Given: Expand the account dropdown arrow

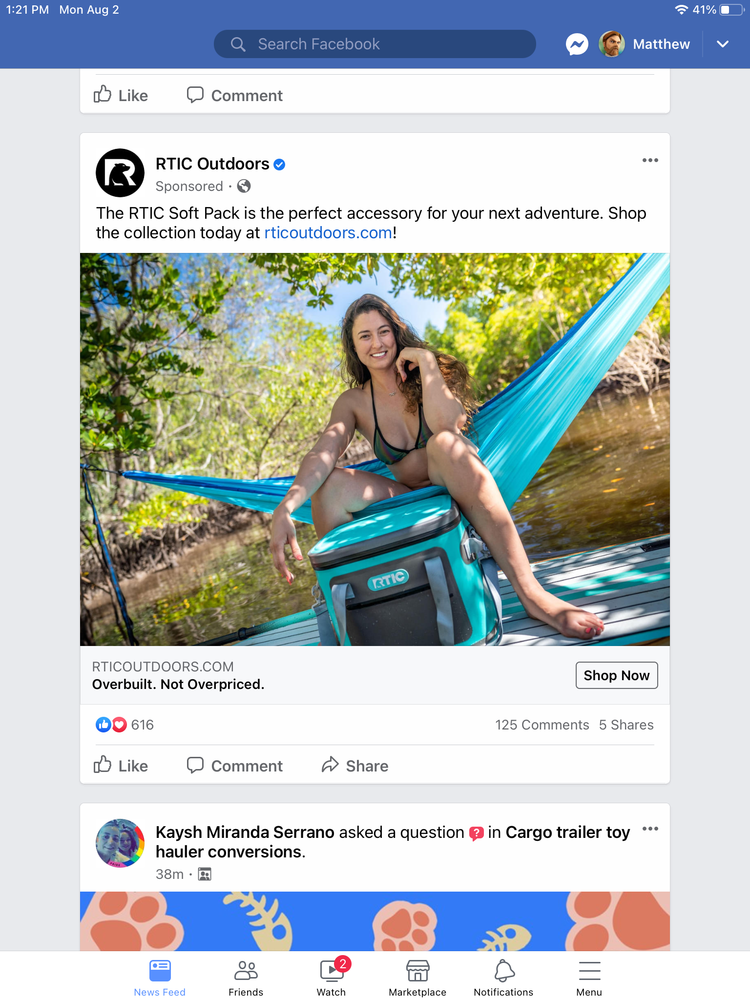Looking at the screenshot, I should click(x=723, y=44).
